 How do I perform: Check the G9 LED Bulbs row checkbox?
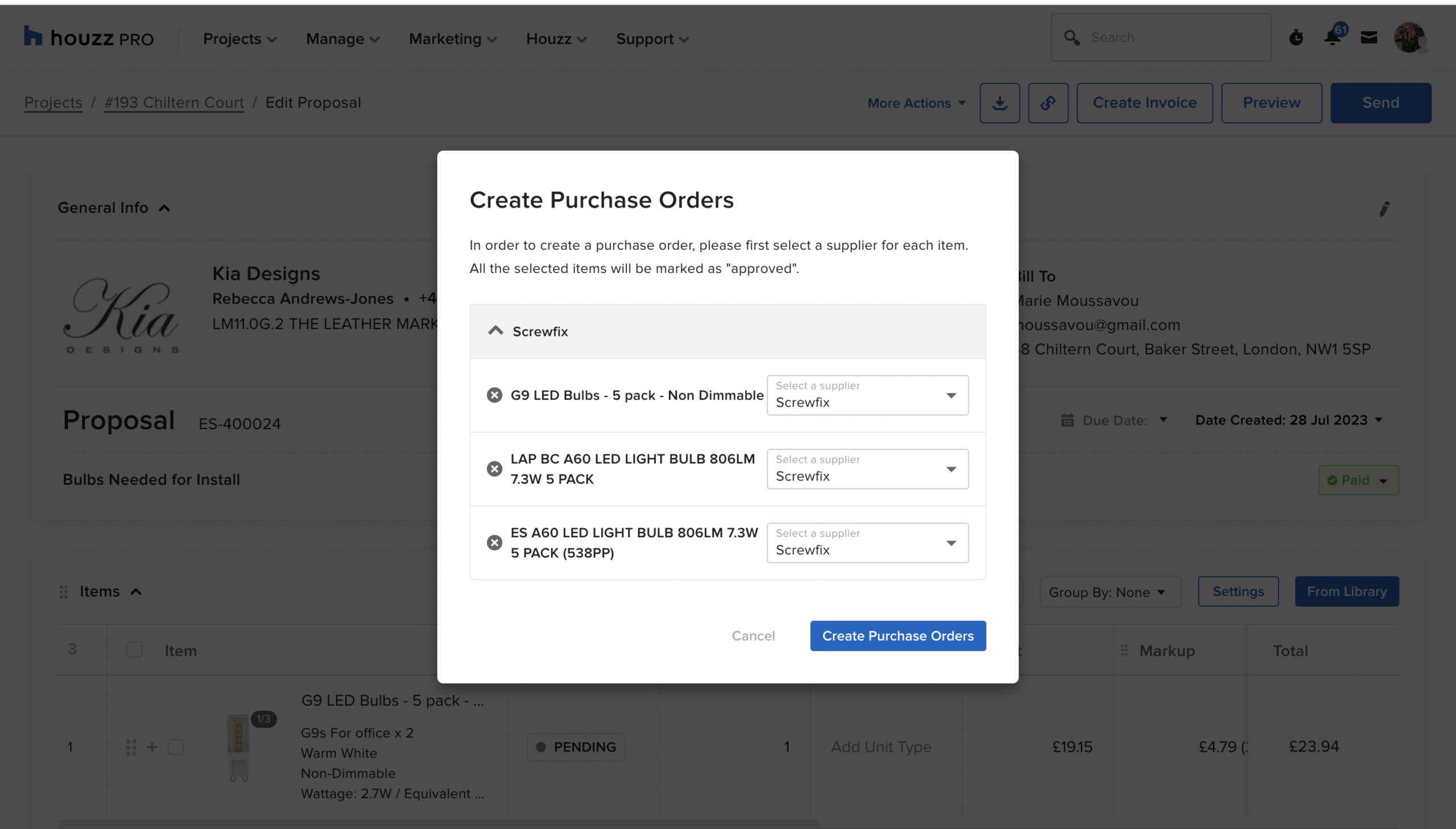coord(176,747)
